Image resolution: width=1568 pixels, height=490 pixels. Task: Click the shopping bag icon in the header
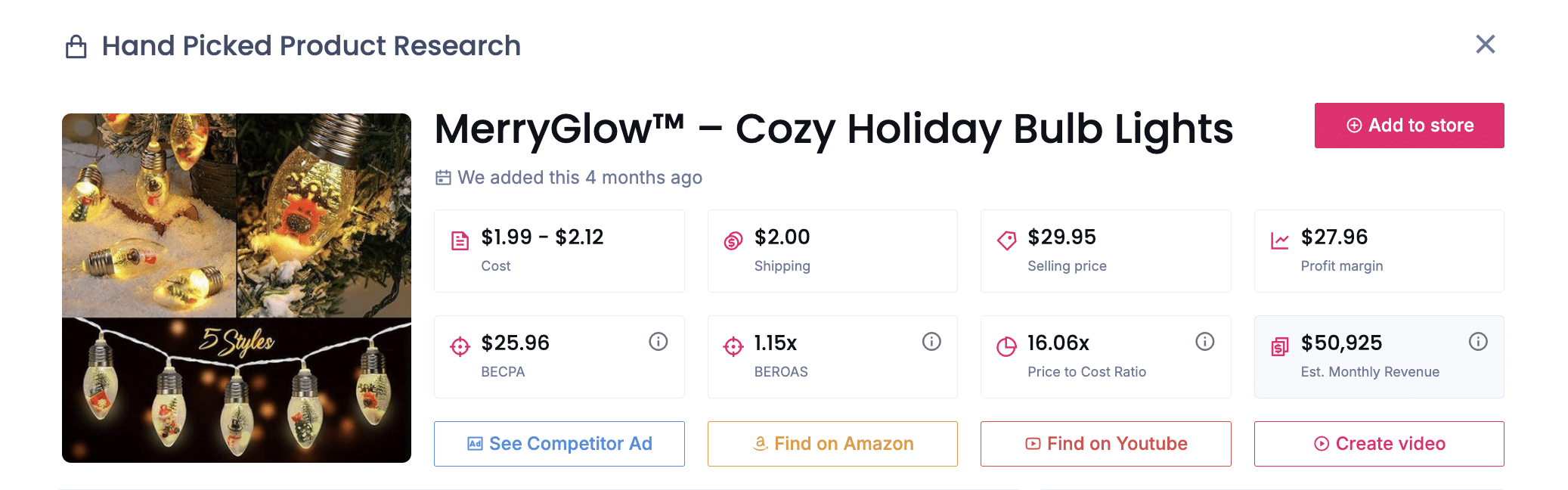coord(75,45)
